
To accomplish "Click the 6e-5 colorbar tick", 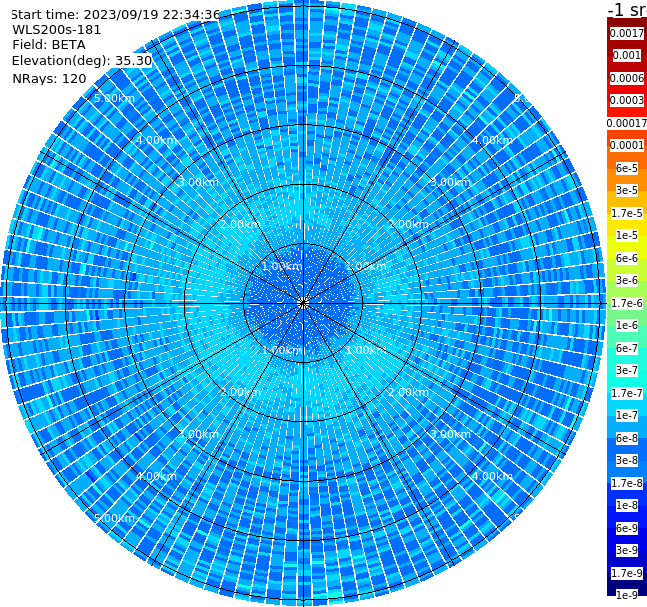I will tap(627, 168).
